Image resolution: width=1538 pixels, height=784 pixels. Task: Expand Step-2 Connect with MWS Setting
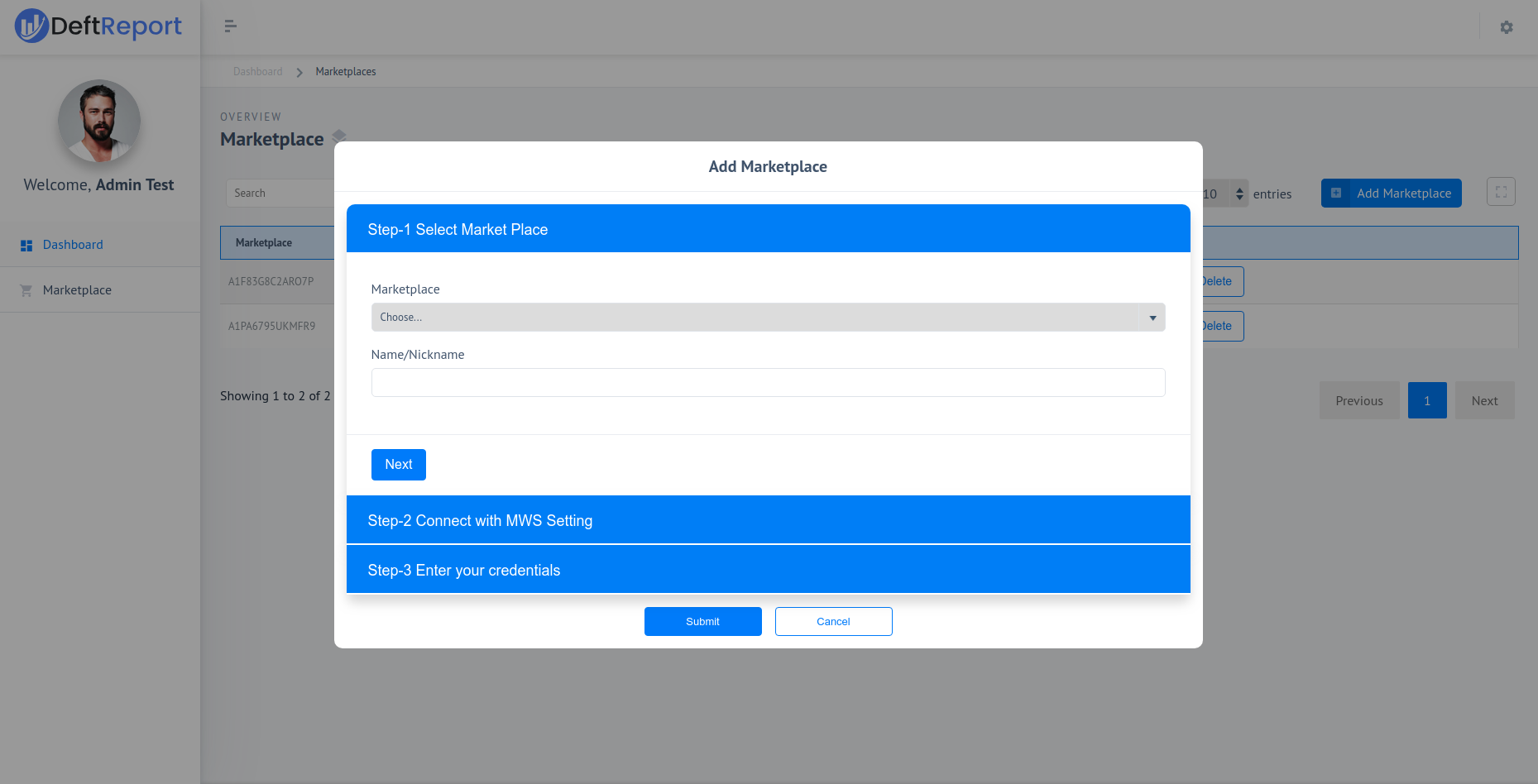pyautogui.click(x=768, y=519)
